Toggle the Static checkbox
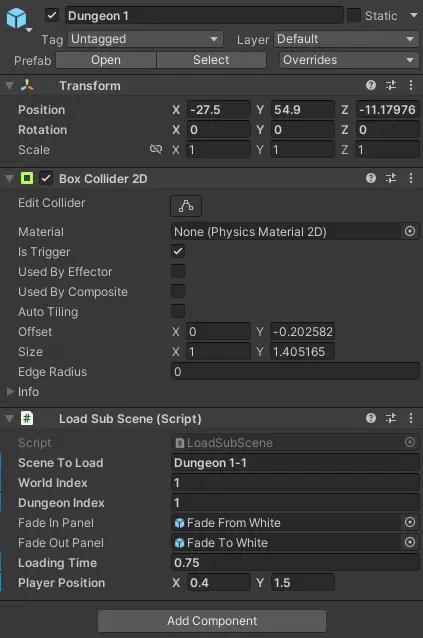423x638 pixels. tap(353, 15)
